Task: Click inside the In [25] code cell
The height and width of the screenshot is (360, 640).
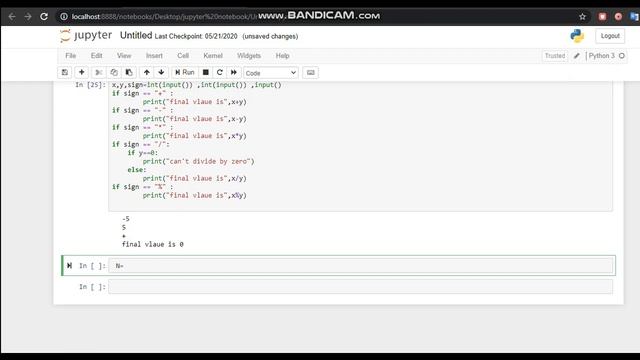Action: 361,145
